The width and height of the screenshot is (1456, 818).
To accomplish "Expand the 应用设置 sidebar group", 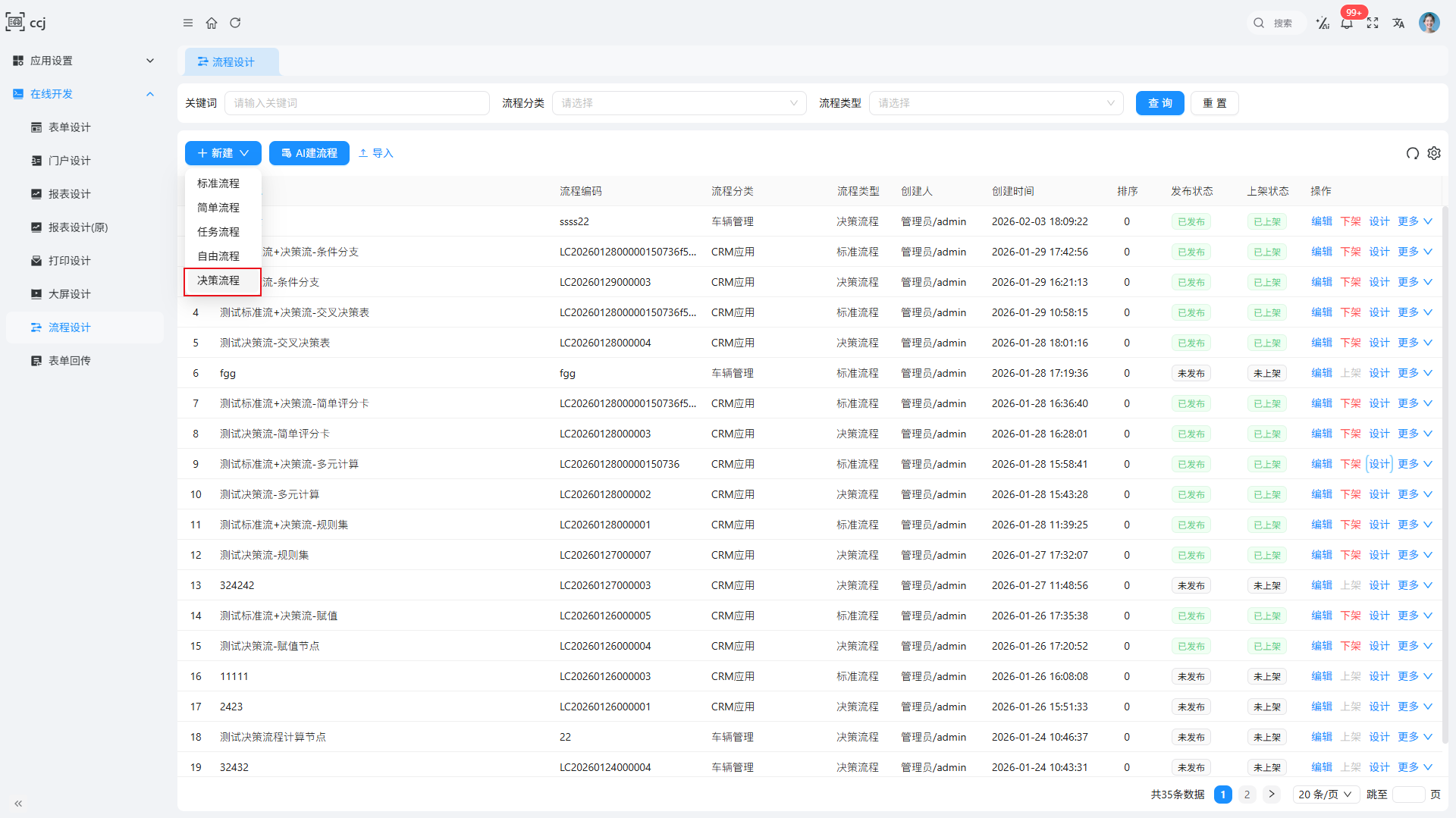I will [x=83, y=61].
